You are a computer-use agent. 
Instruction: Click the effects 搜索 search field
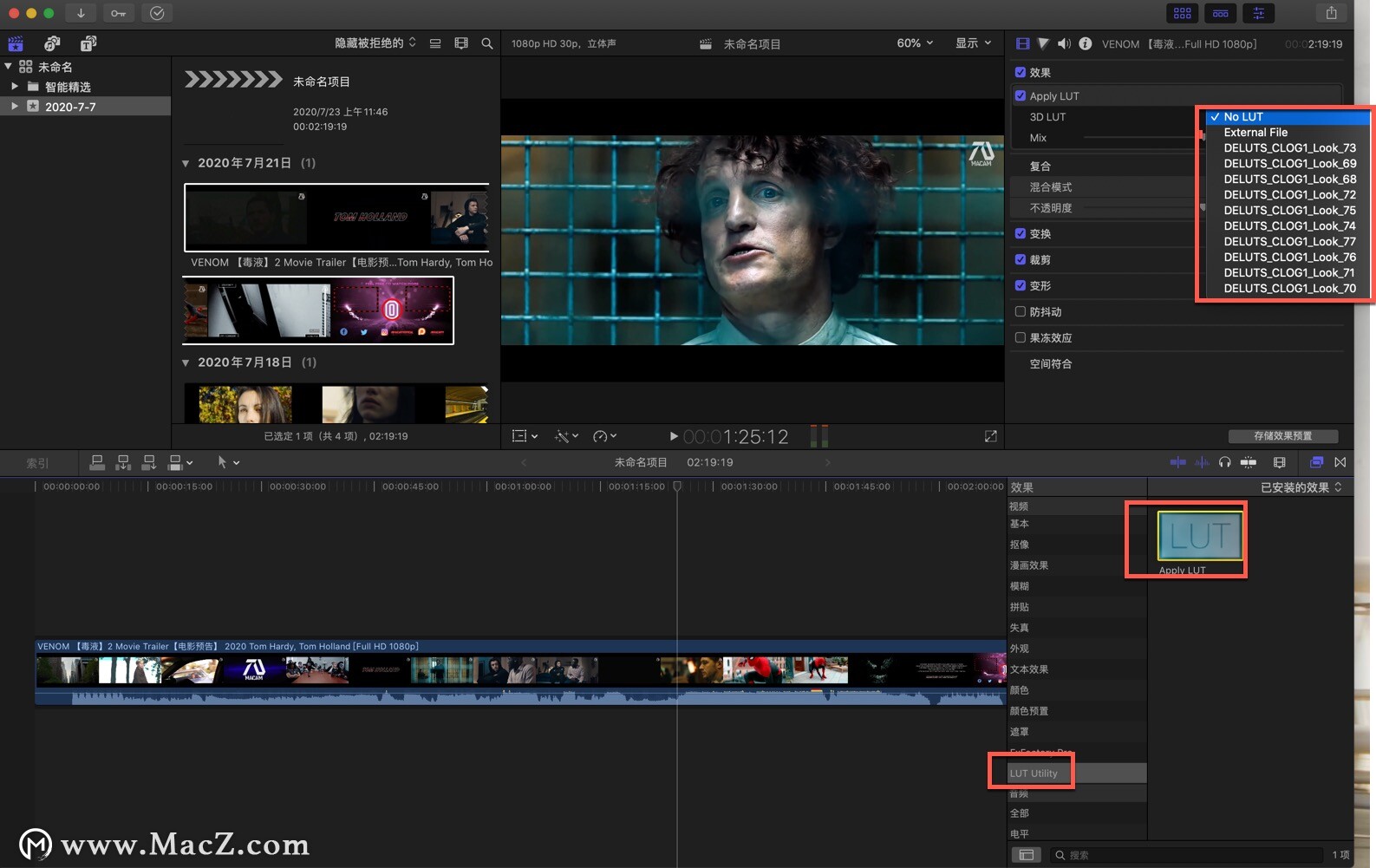pos(1185,855)
